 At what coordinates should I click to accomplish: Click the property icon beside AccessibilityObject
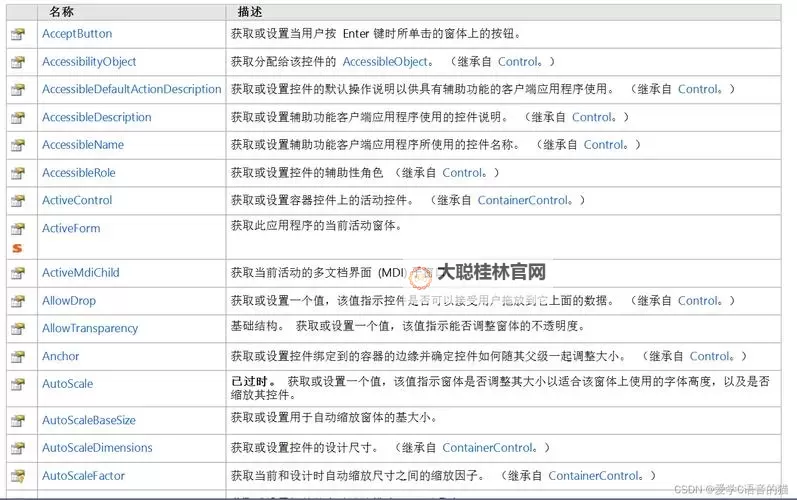pos(18,62)
